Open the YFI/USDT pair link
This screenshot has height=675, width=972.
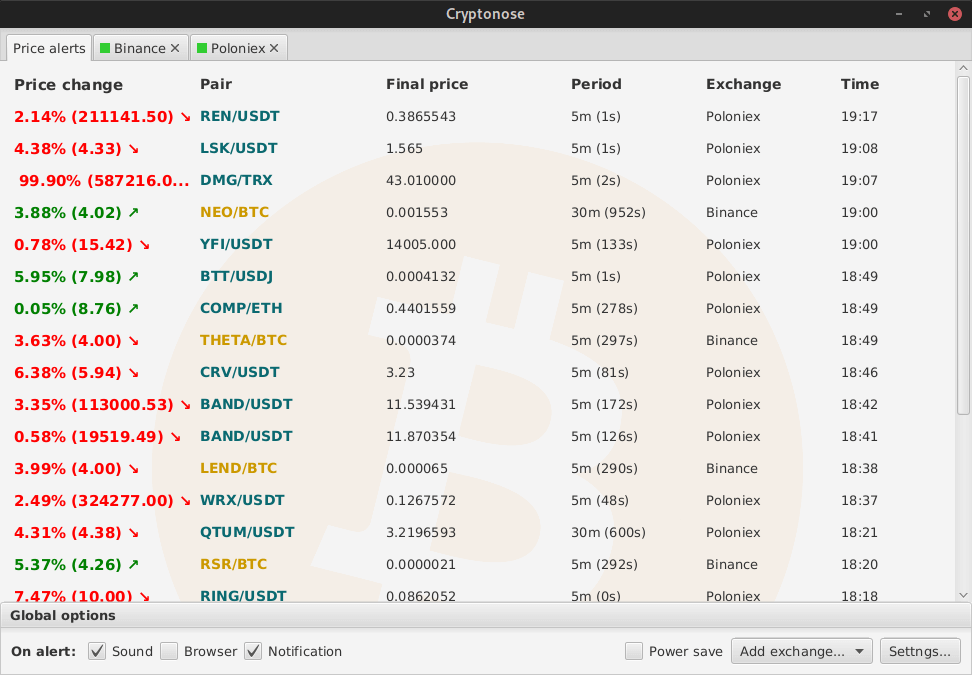(x=236, y=244)
